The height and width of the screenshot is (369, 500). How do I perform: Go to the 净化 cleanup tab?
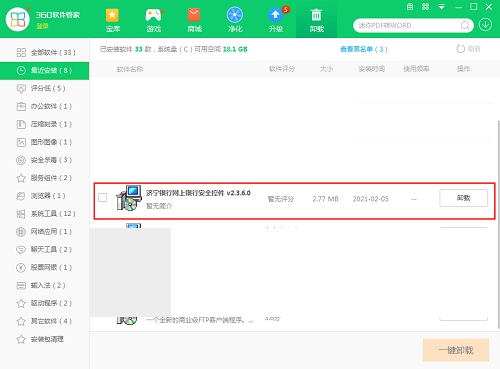coord(235,20)
